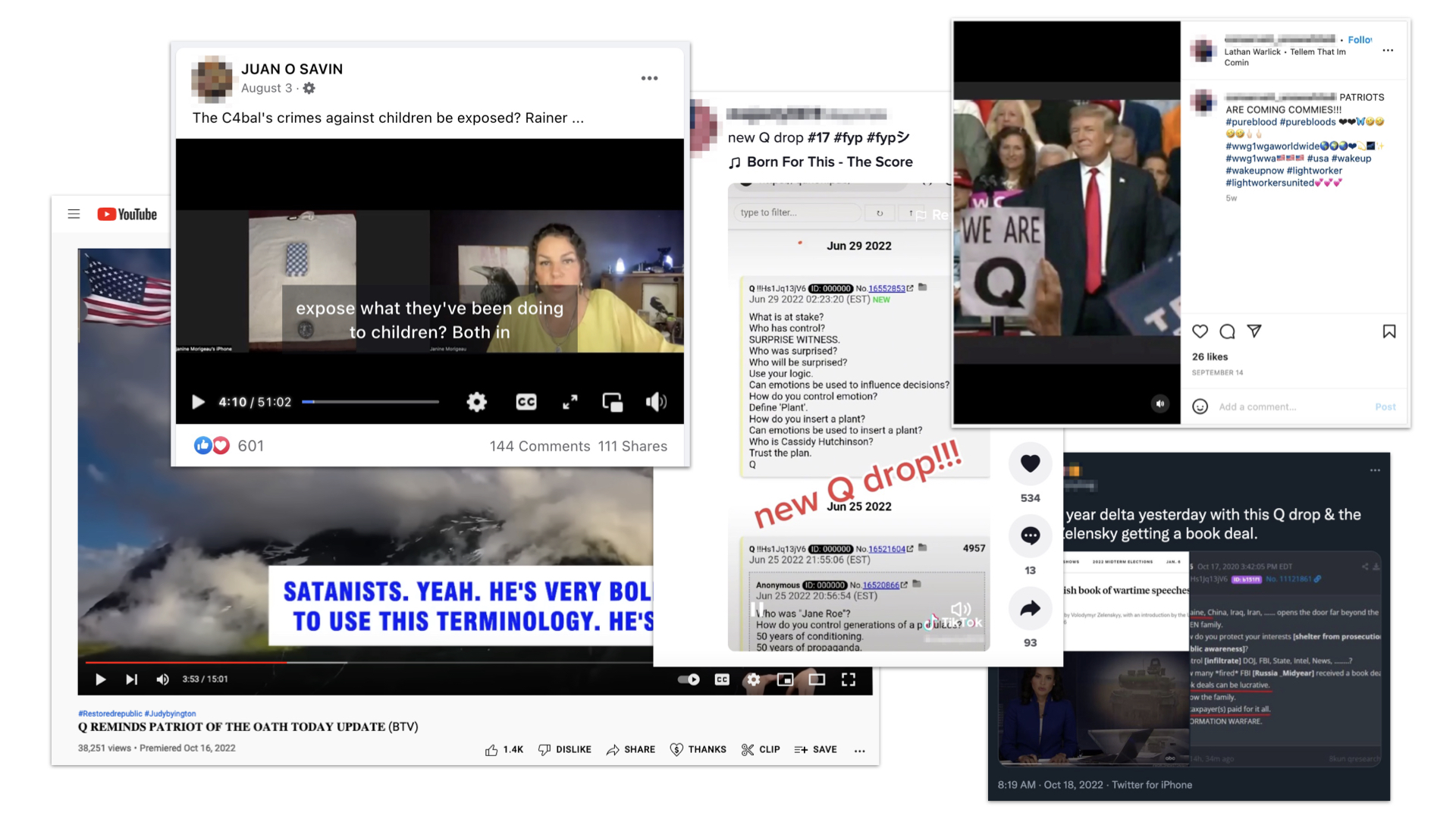Viewport: 1456px width, 819px height.
Task: Like the TikTok video via the heart icon
Action: (1030, 463)
